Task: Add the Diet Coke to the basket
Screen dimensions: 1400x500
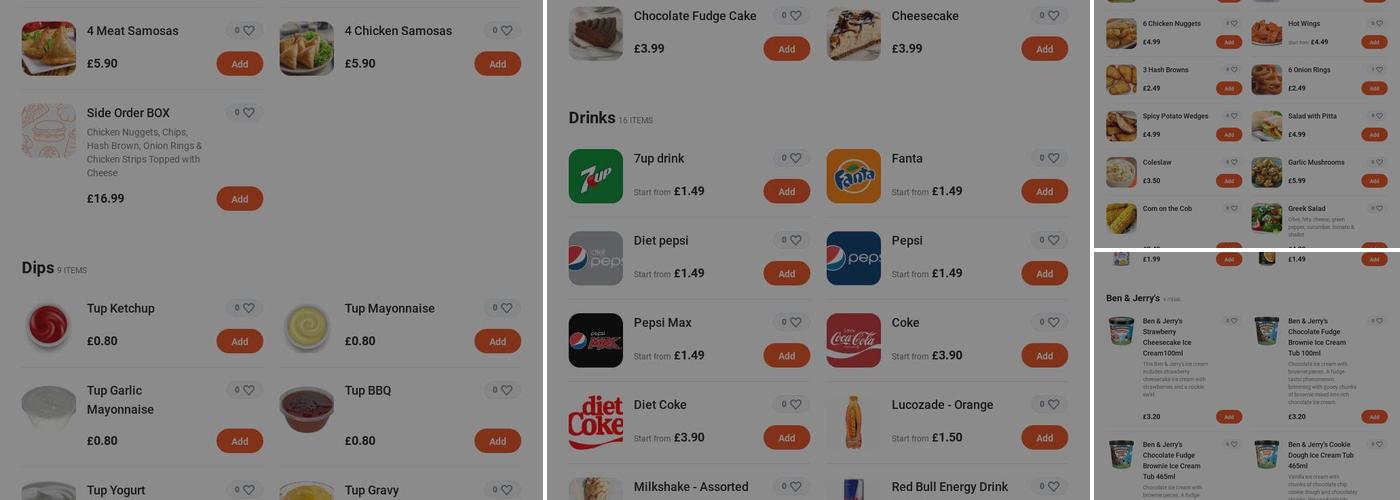Action: 787,438
